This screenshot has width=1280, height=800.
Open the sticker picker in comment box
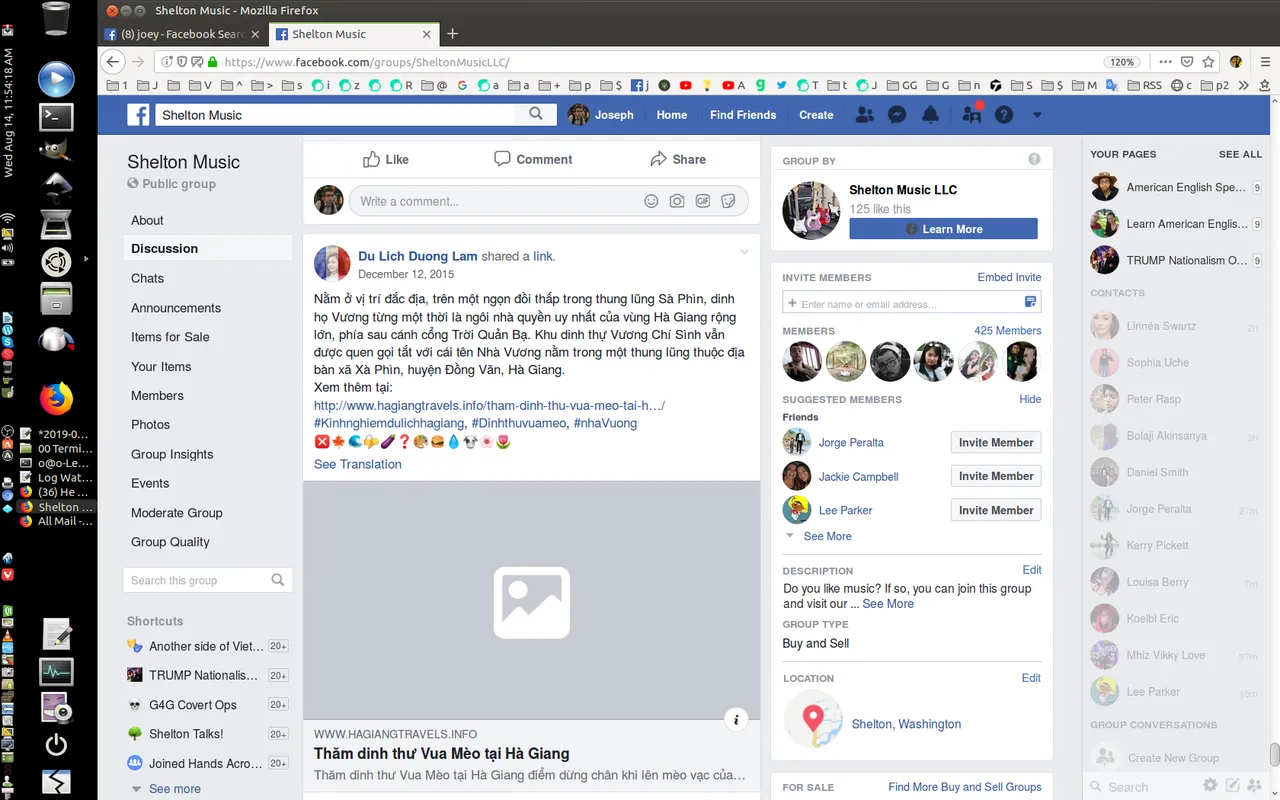729,201
